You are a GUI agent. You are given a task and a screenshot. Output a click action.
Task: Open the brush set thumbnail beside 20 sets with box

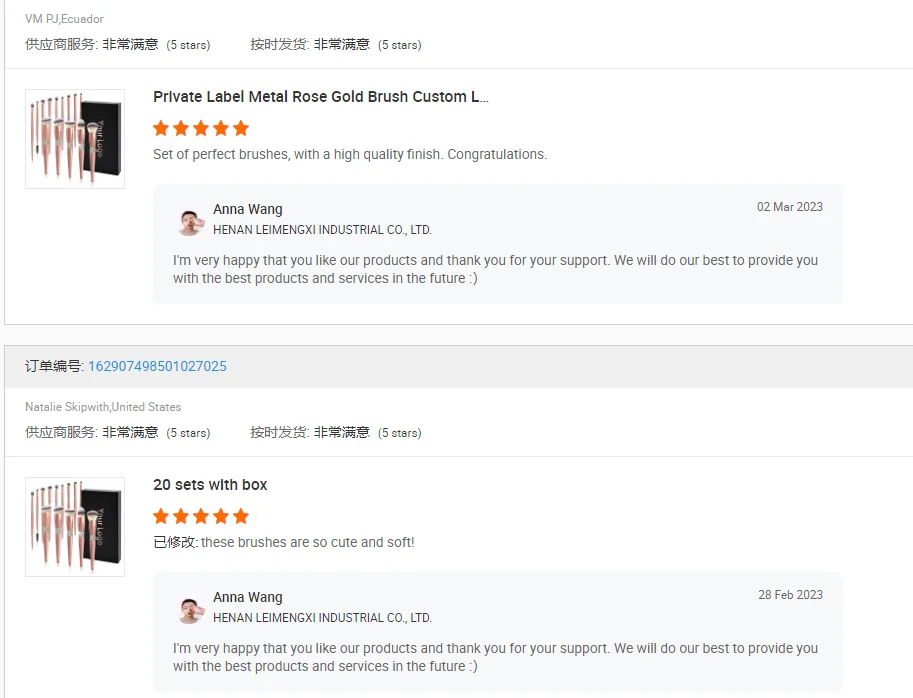(75, 527)
